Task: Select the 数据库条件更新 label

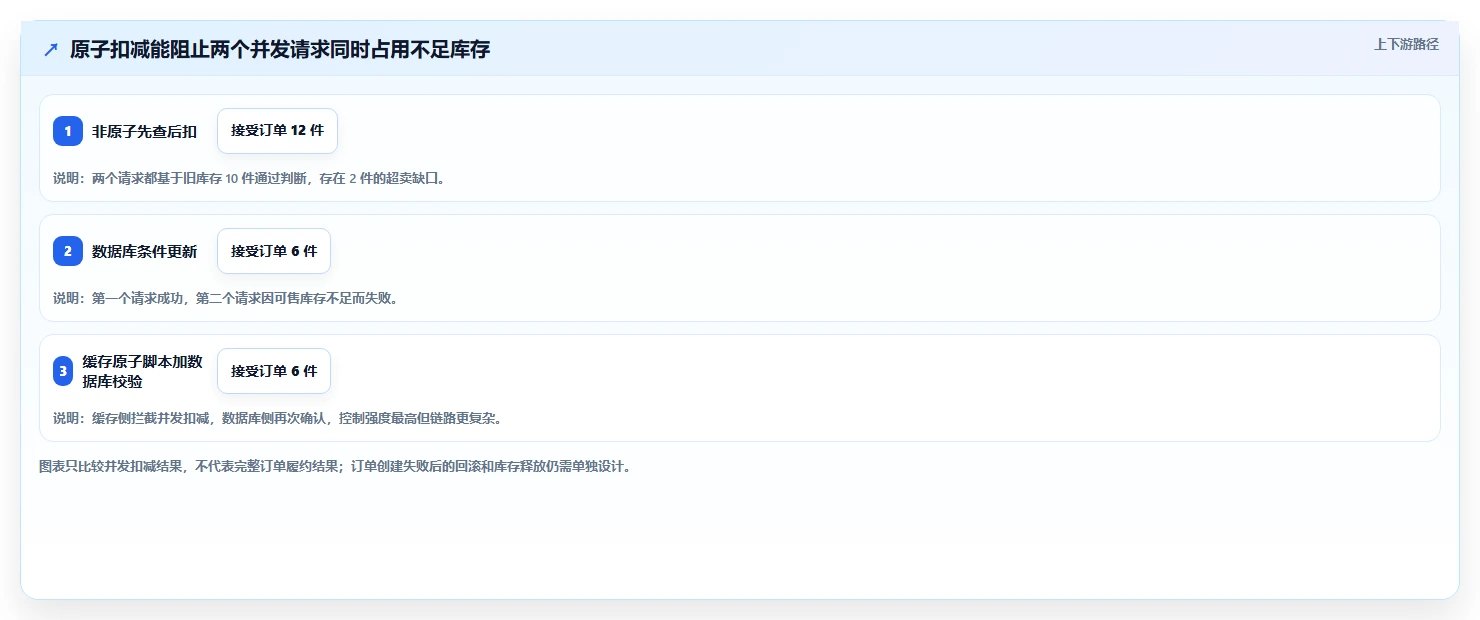Action: [145, 251]
